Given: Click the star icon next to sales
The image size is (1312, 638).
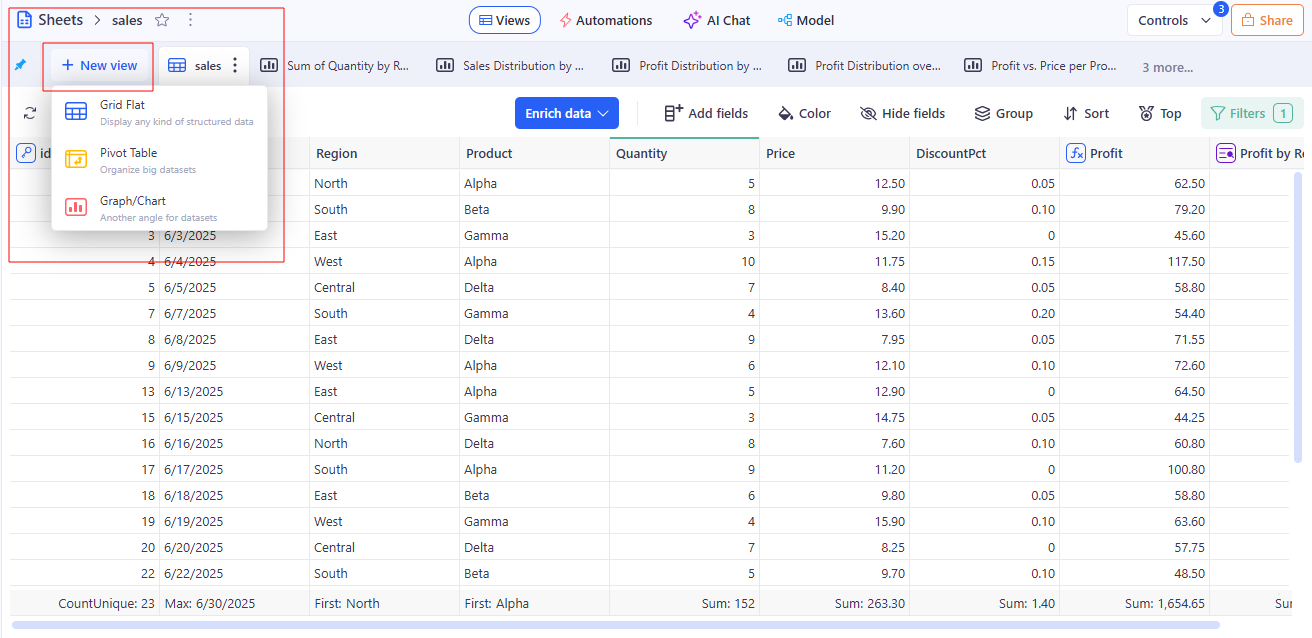Looking at the screenshot, I should pos(162,20).
